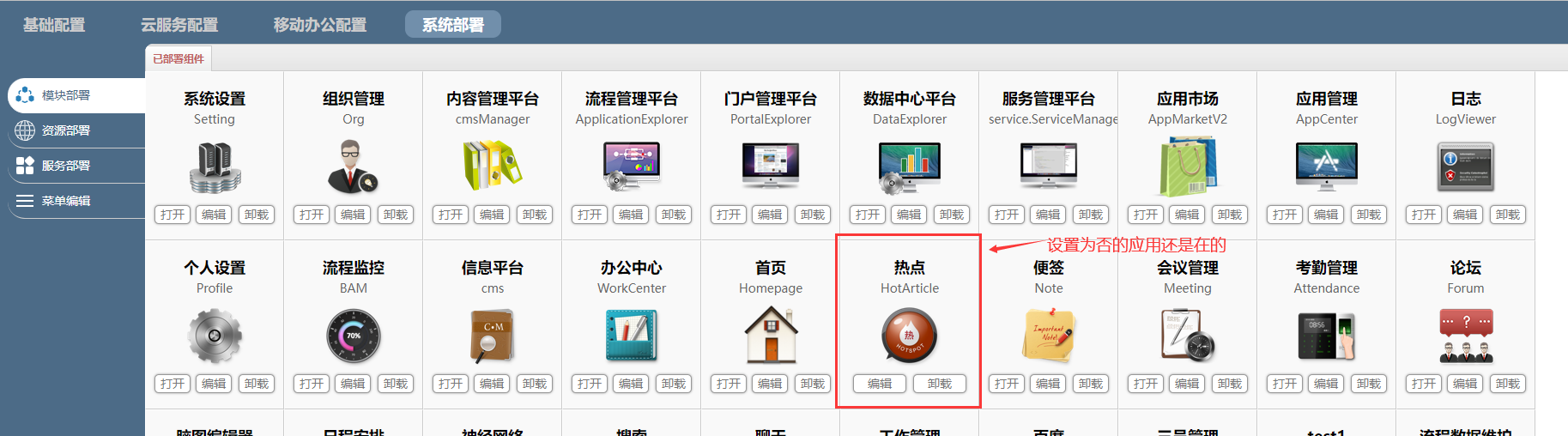Screen dimensions: 1568x436
Task: Select the 系统部署 tab
Action: [452, 25]
